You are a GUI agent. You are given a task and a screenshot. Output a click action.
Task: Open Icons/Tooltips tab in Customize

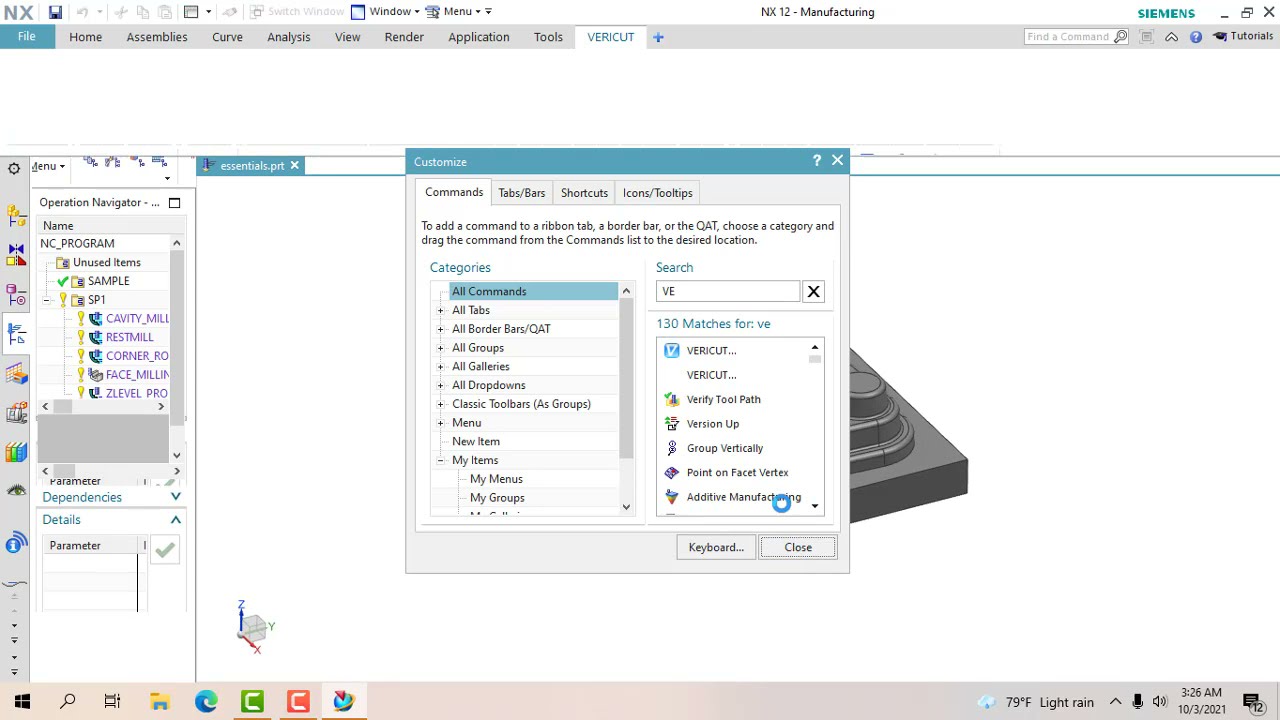657,193
